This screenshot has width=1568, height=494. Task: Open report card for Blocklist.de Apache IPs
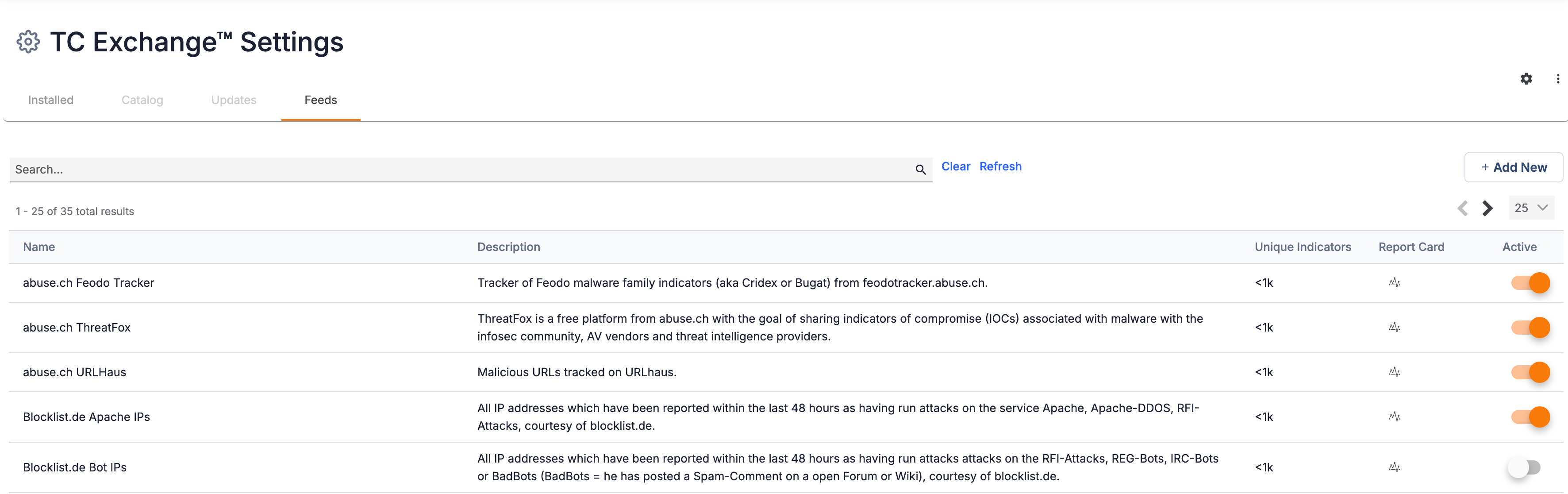pos(1394,417)
